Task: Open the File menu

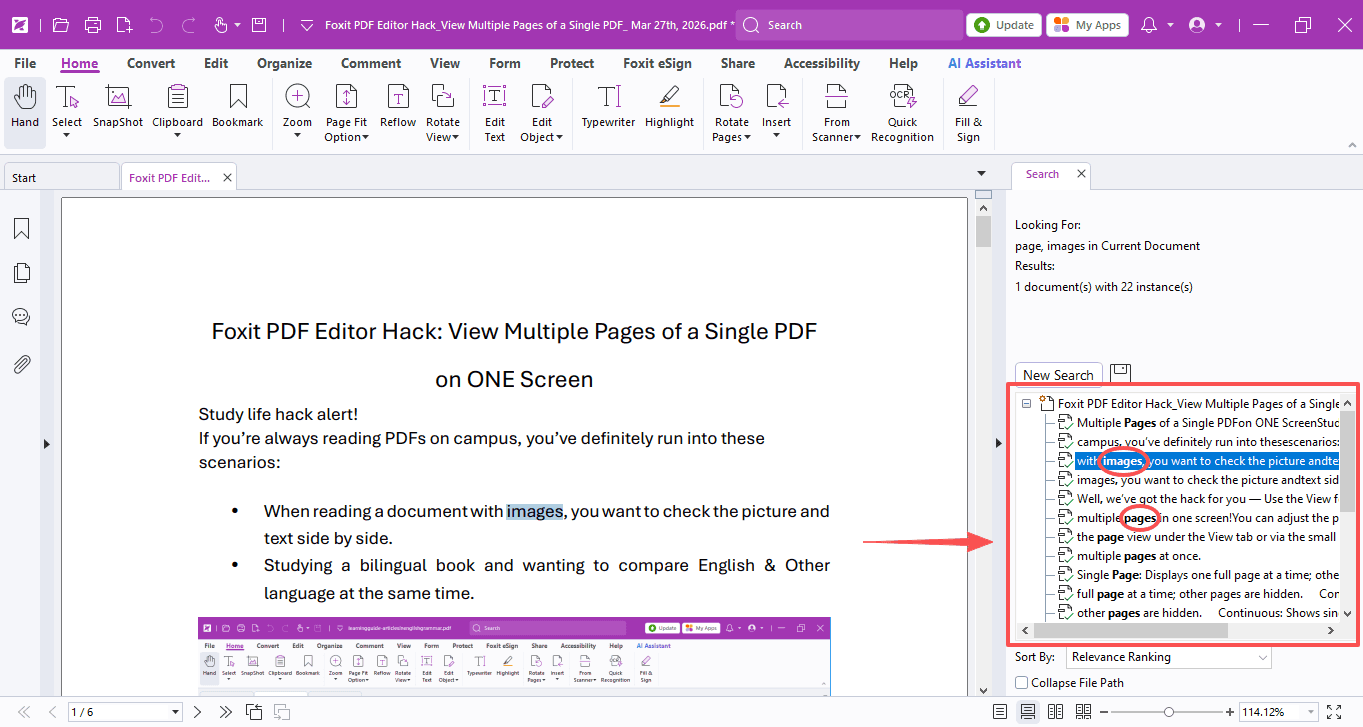Action: point(25,63)
